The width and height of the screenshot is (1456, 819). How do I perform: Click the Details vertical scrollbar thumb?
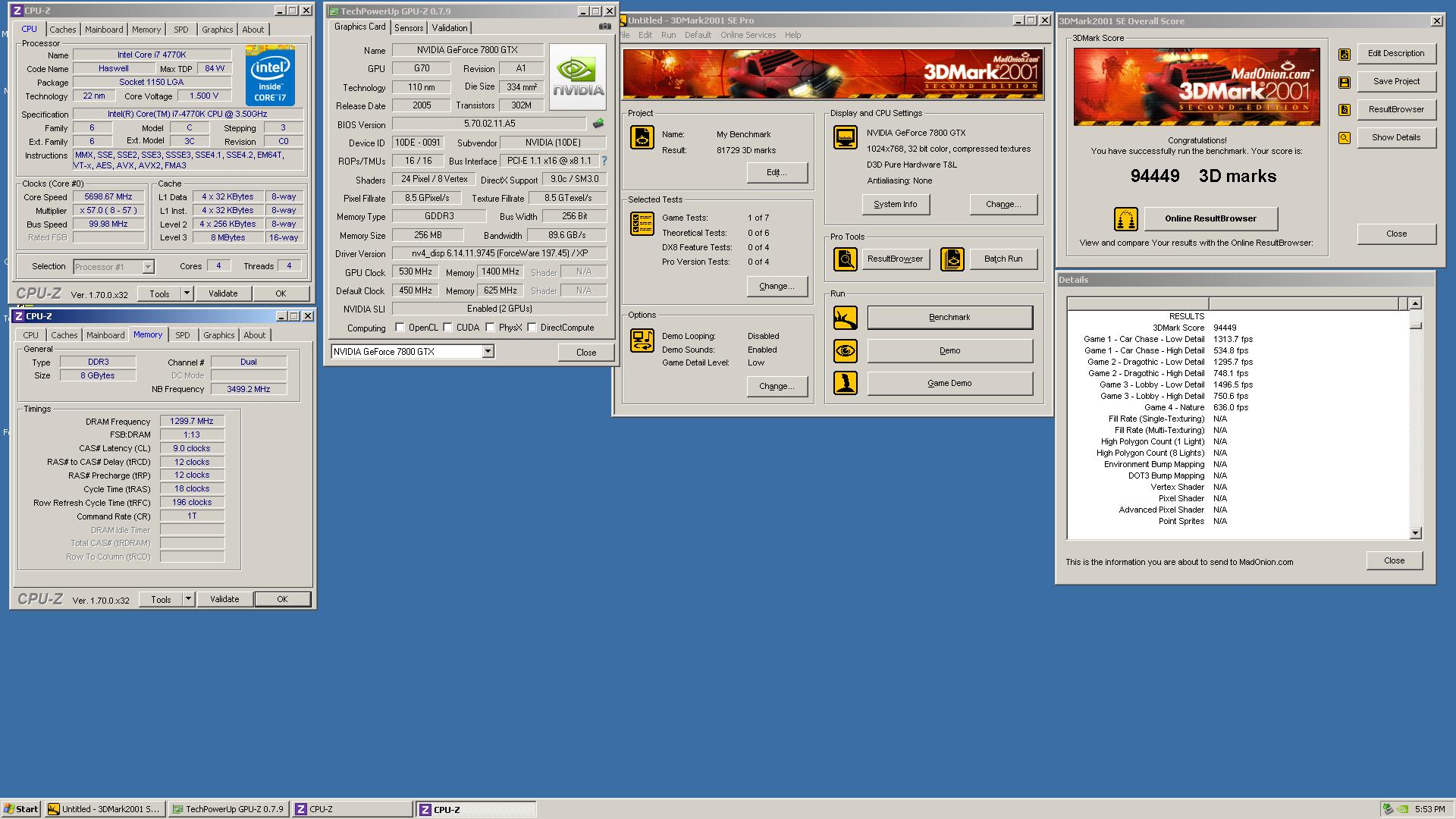1415,325
